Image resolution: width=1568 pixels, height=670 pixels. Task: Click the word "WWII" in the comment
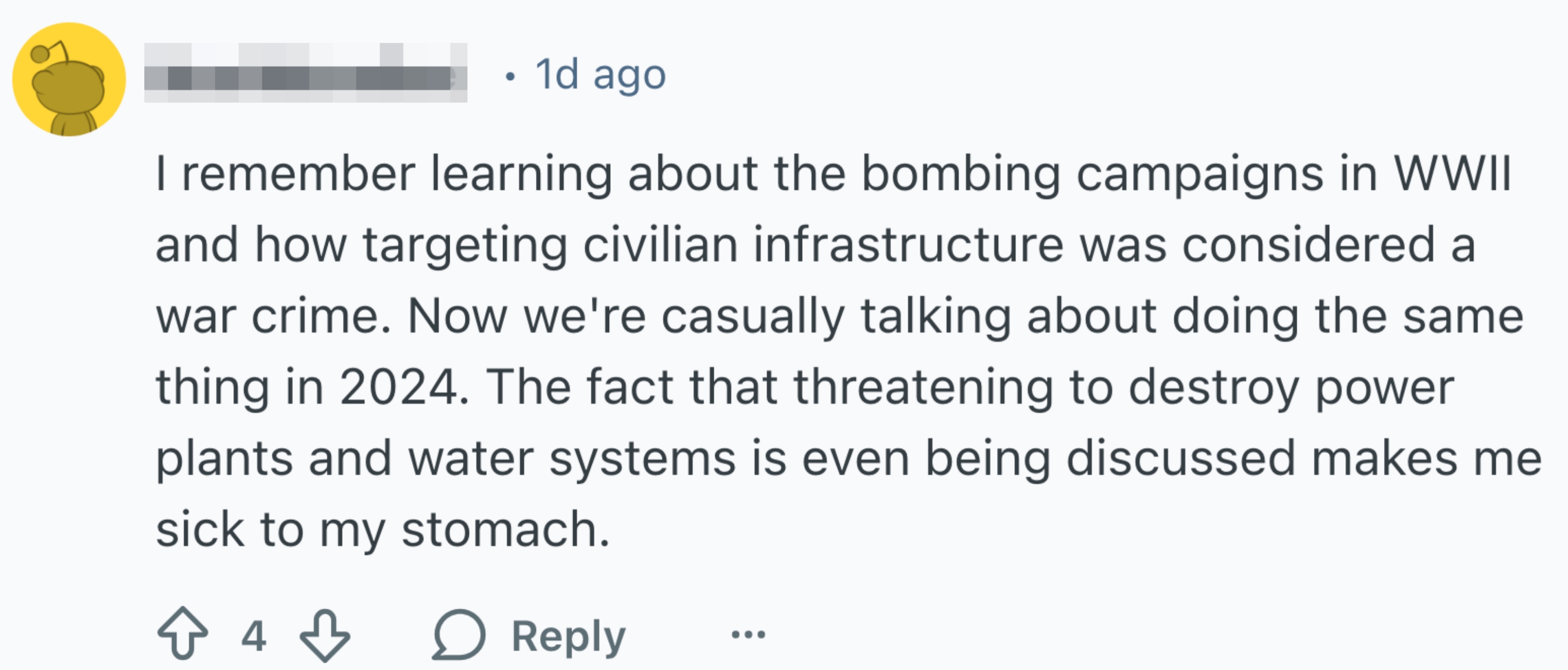pyautogui.click(x=1452, y=174)
